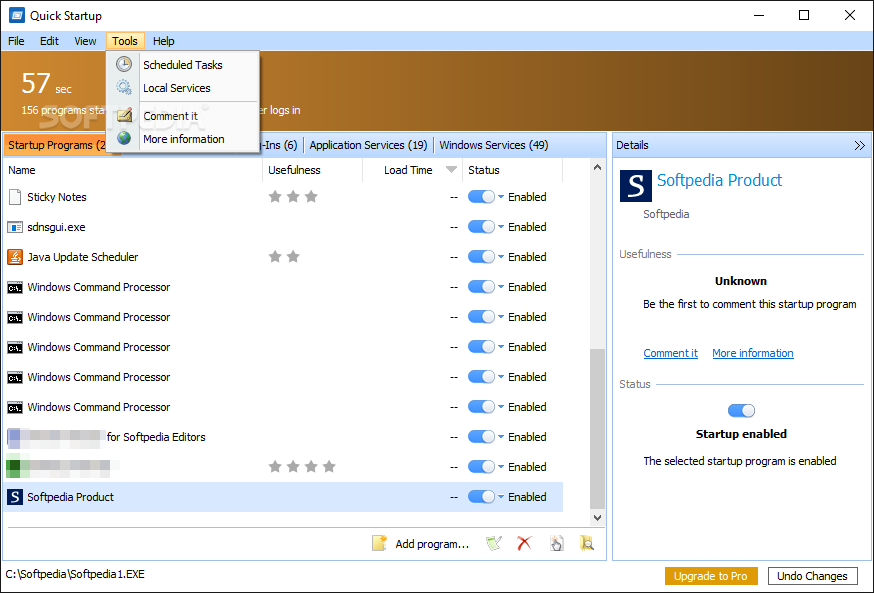Image resolution: width=874 pixels, height=593 pixels.
Task: Sort by the Status column header
Action: coord(513,170)
